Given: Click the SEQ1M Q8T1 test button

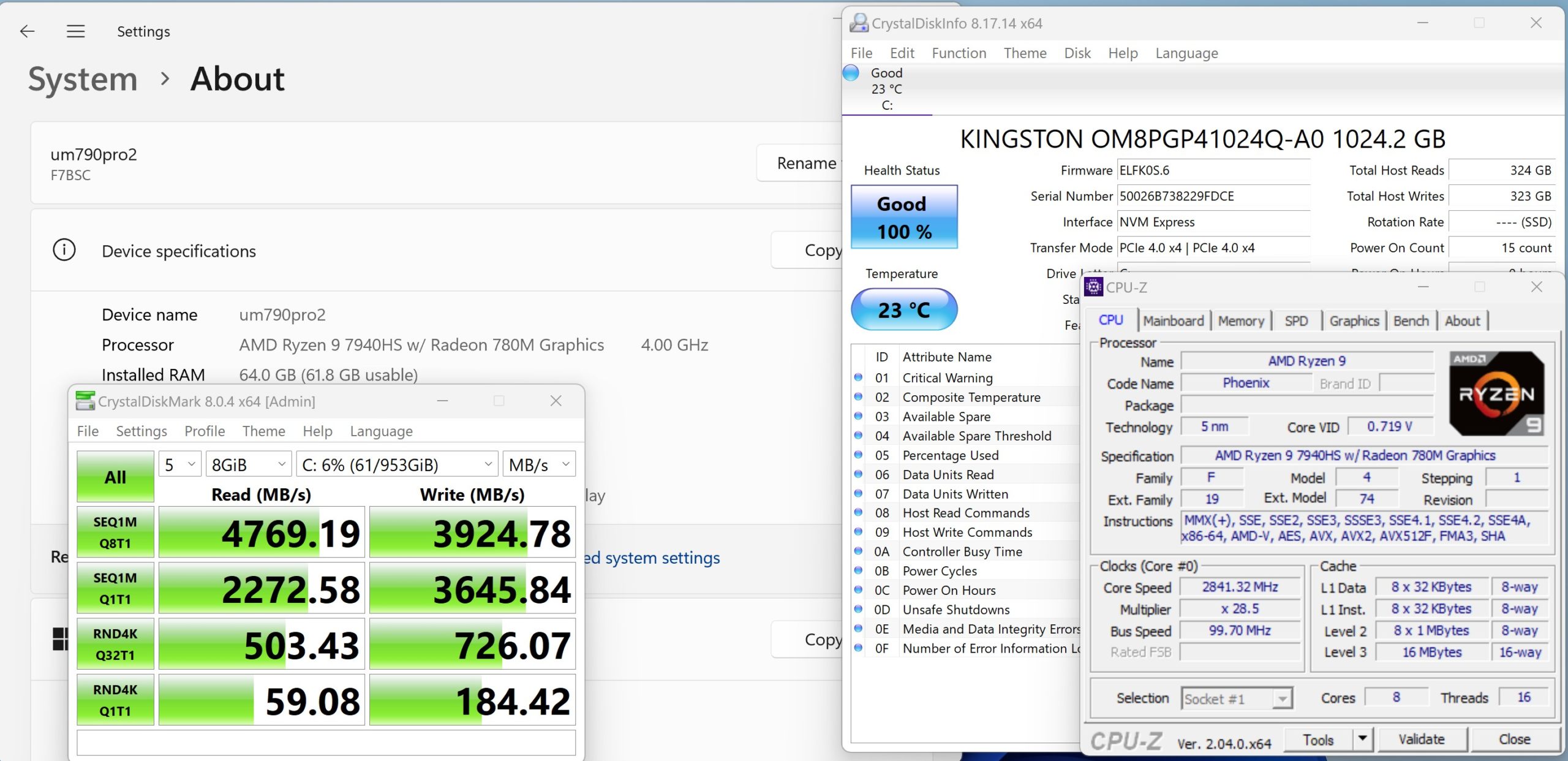Looking at the screenshot, I should (115, 532).
